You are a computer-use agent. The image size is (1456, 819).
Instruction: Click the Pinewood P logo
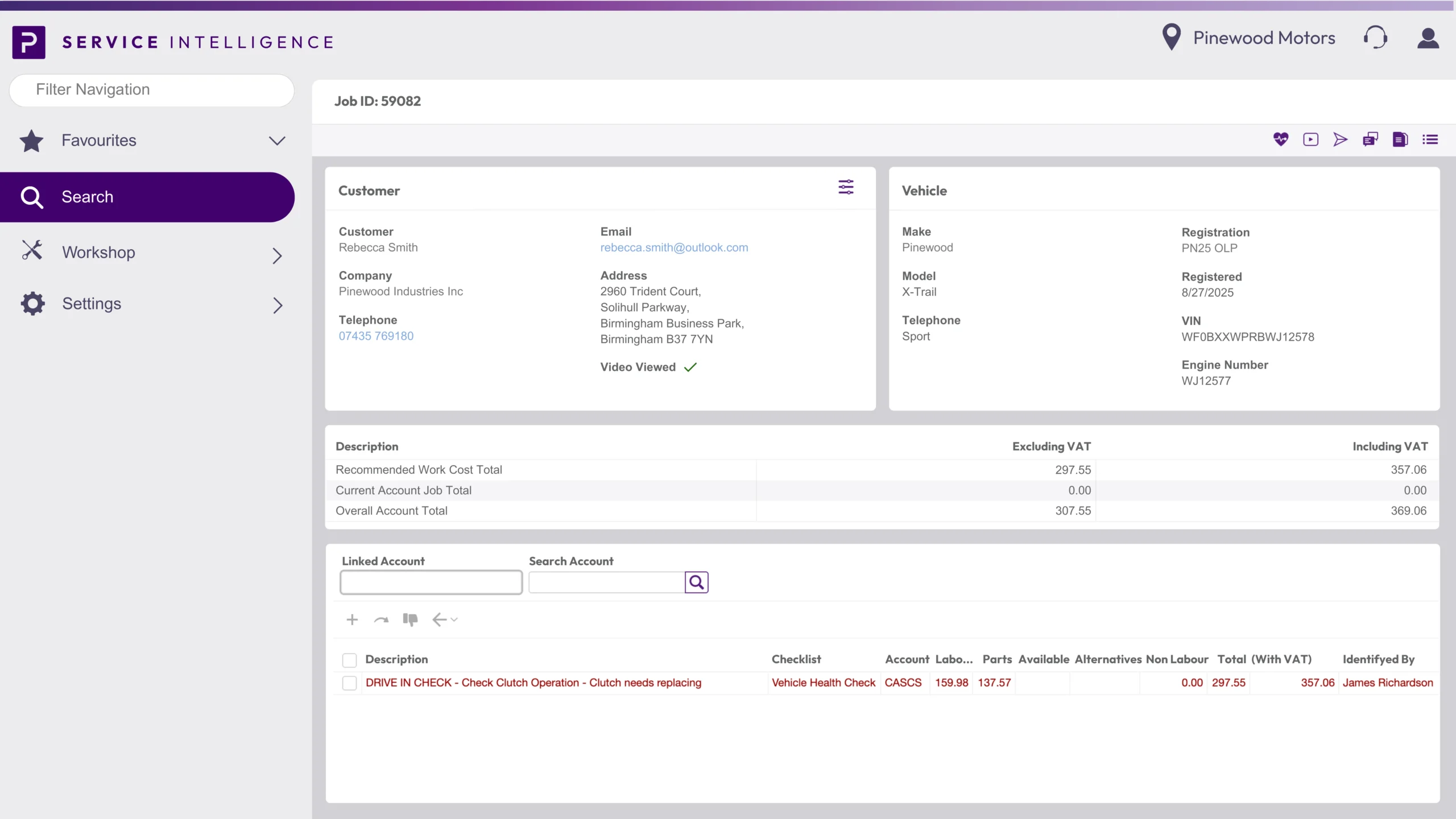(x=28, y=42)
